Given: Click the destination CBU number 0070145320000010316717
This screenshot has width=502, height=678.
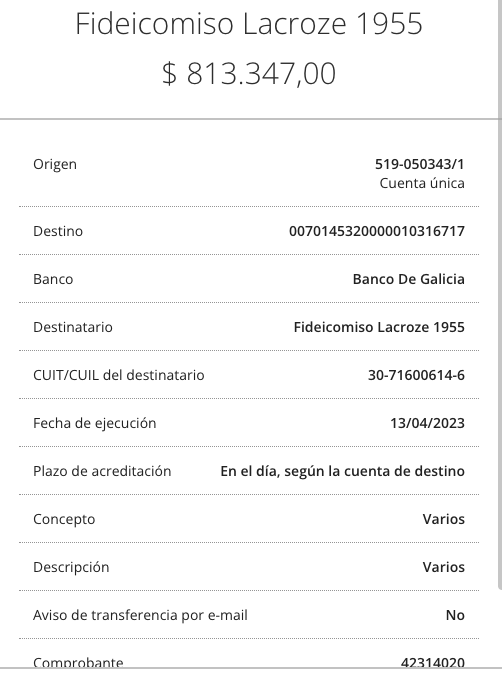Looking at the screenshot, I should click(x=377, y=231).
